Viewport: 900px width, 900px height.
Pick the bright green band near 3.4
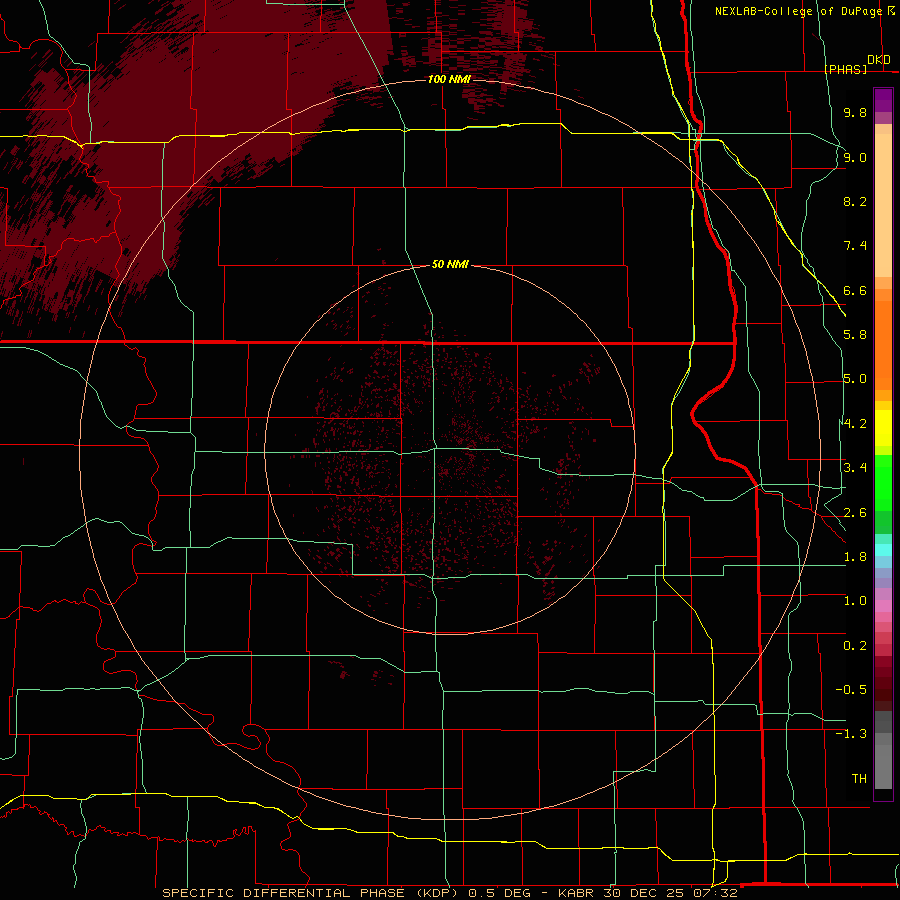pos(883,481)
